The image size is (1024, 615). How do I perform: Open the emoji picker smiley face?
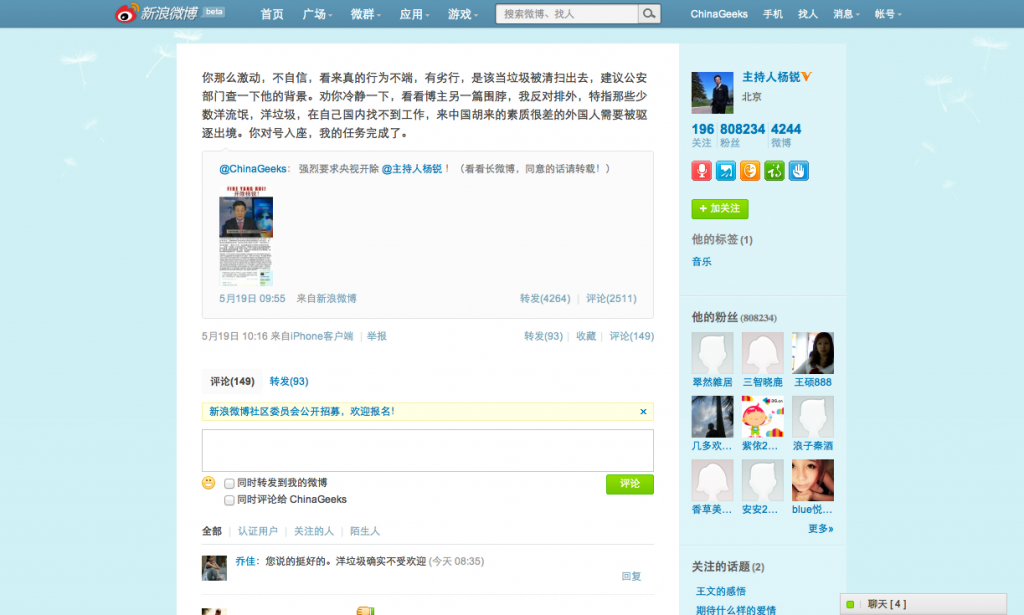pos(209,483)
